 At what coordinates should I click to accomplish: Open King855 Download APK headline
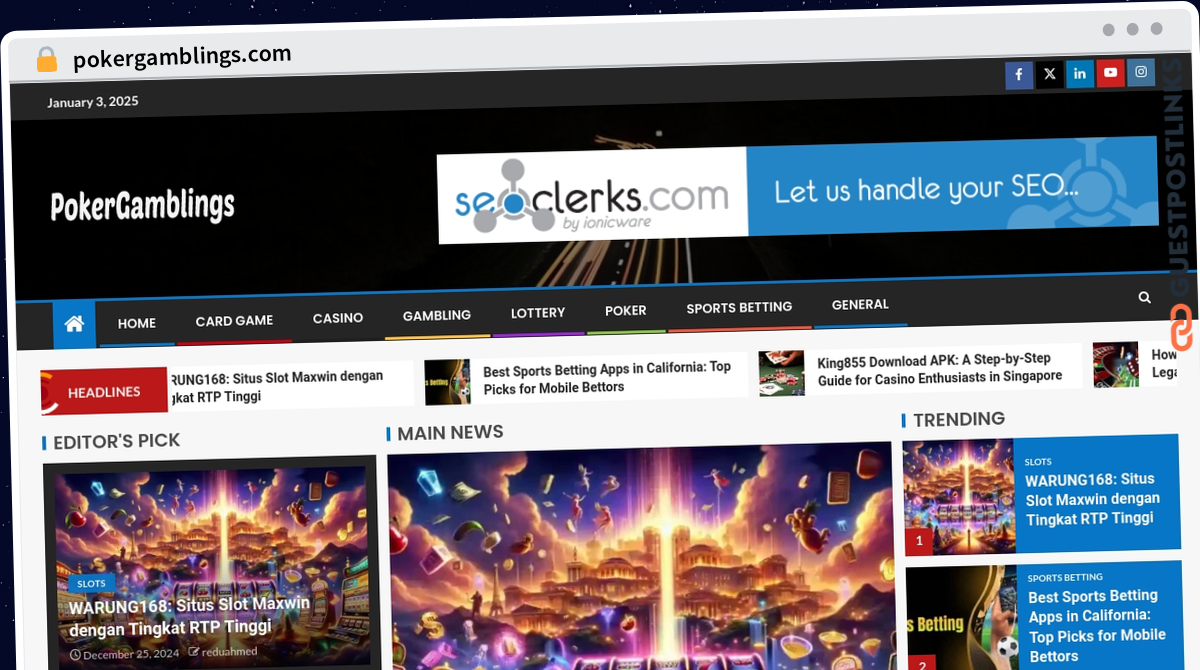[940, 368]
